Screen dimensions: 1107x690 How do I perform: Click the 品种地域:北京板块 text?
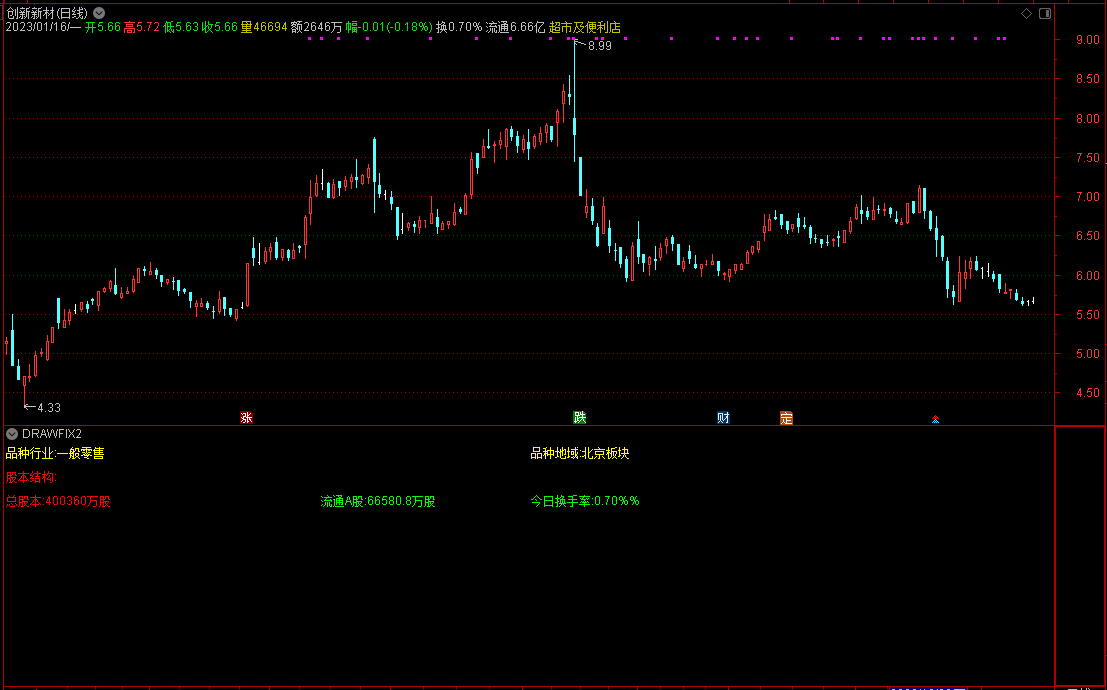579,453
